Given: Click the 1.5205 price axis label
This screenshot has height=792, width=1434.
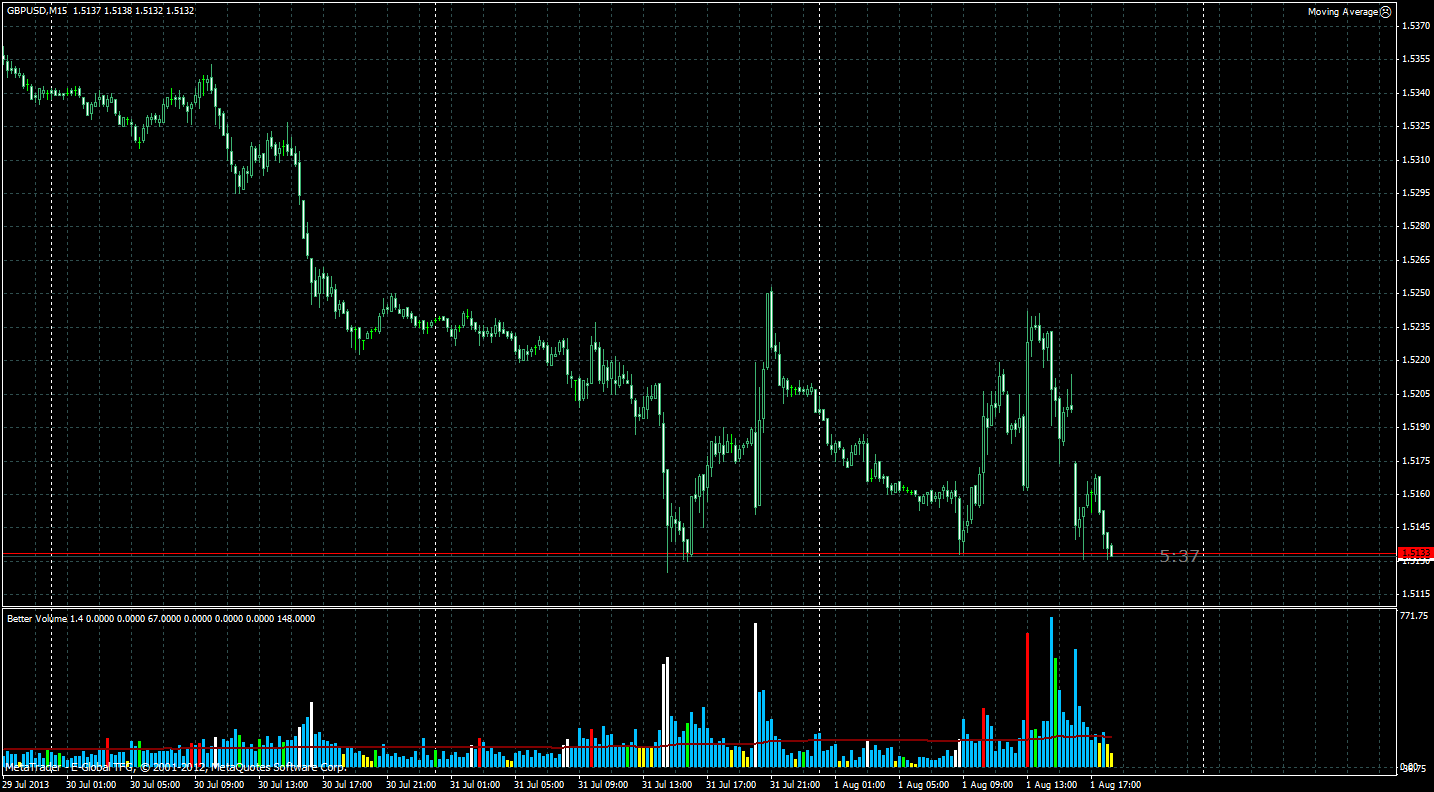Looking at the screenshot, I should 1415,393.
